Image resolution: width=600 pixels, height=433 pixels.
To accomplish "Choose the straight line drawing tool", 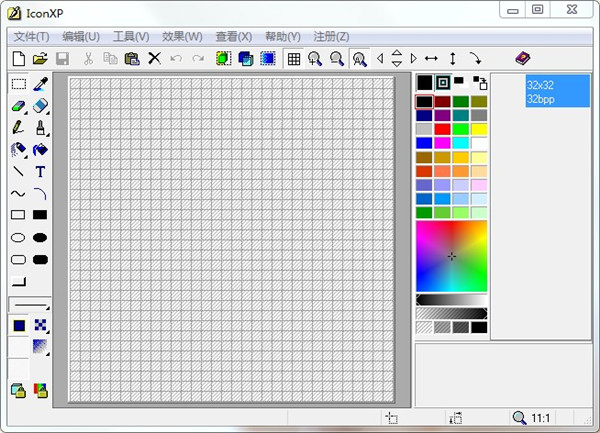I will coord(18,171).
